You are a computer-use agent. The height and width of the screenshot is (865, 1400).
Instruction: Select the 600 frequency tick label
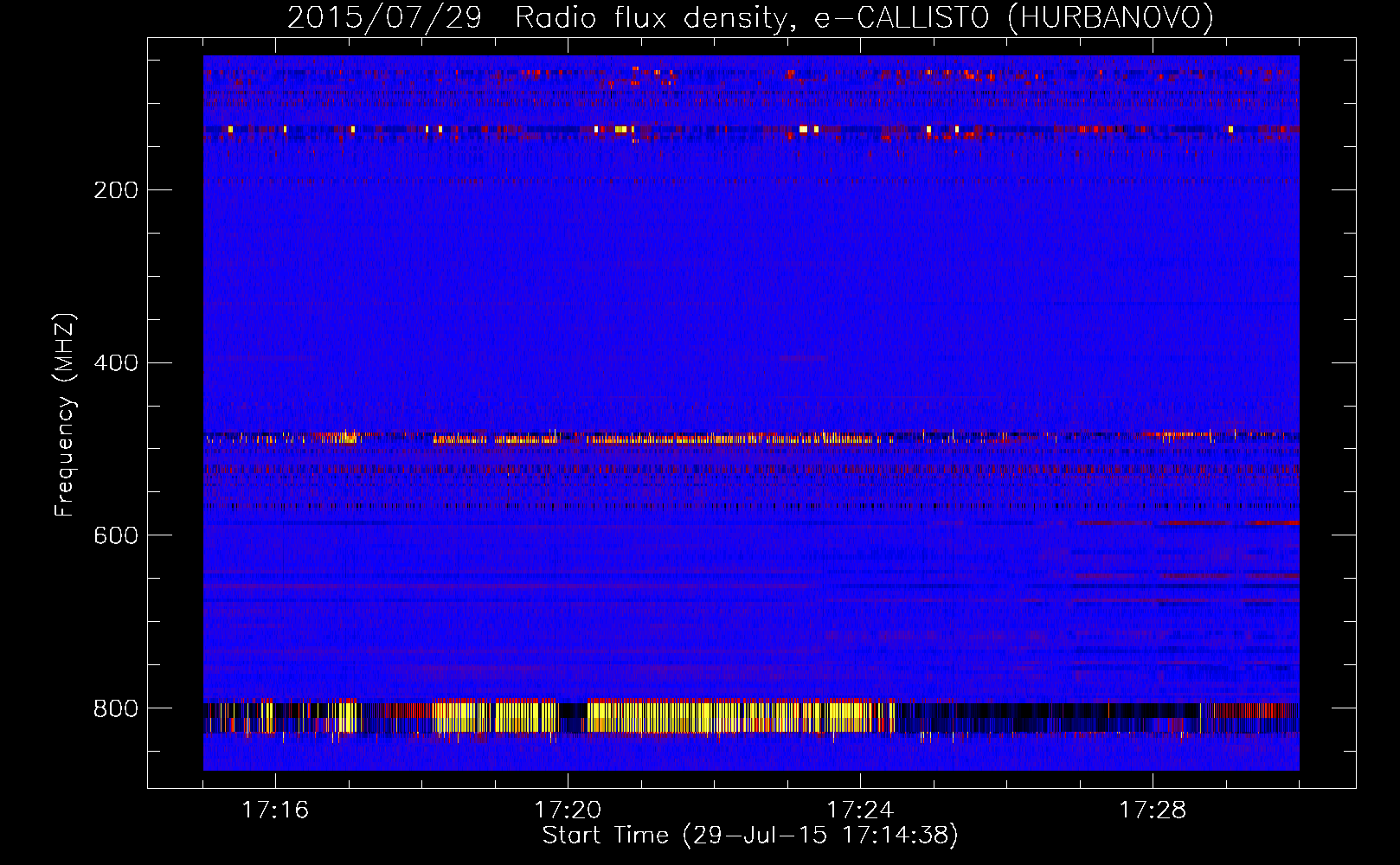click(x=116, y=536)
